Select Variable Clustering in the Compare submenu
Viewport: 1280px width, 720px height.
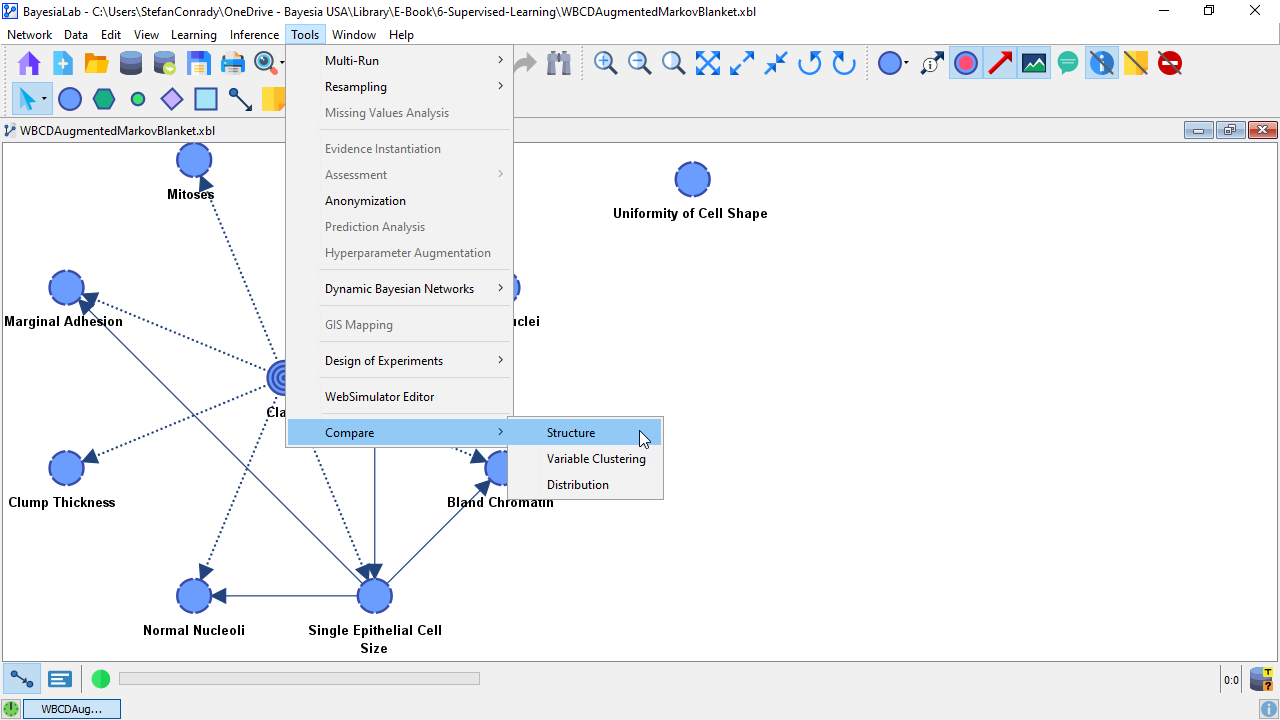click(x=585, y=459)
